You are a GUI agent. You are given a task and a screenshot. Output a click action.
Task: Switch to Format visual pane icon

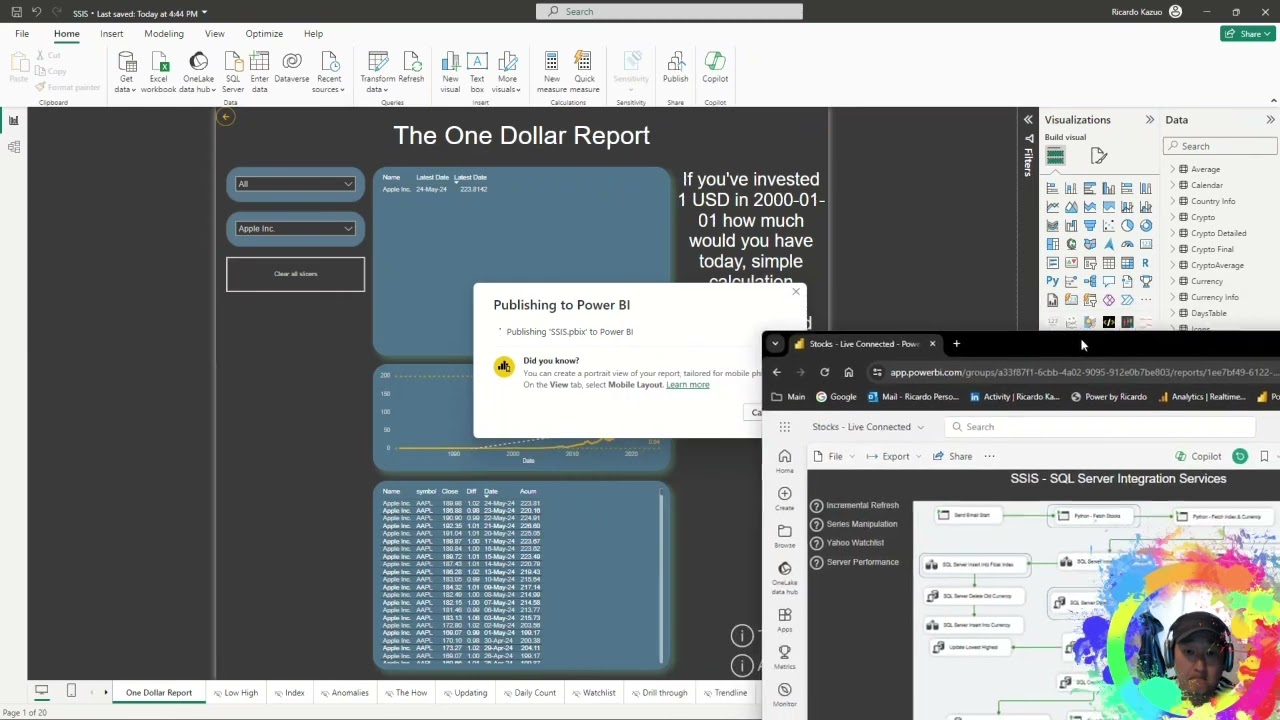click(x=1099, y=156)
